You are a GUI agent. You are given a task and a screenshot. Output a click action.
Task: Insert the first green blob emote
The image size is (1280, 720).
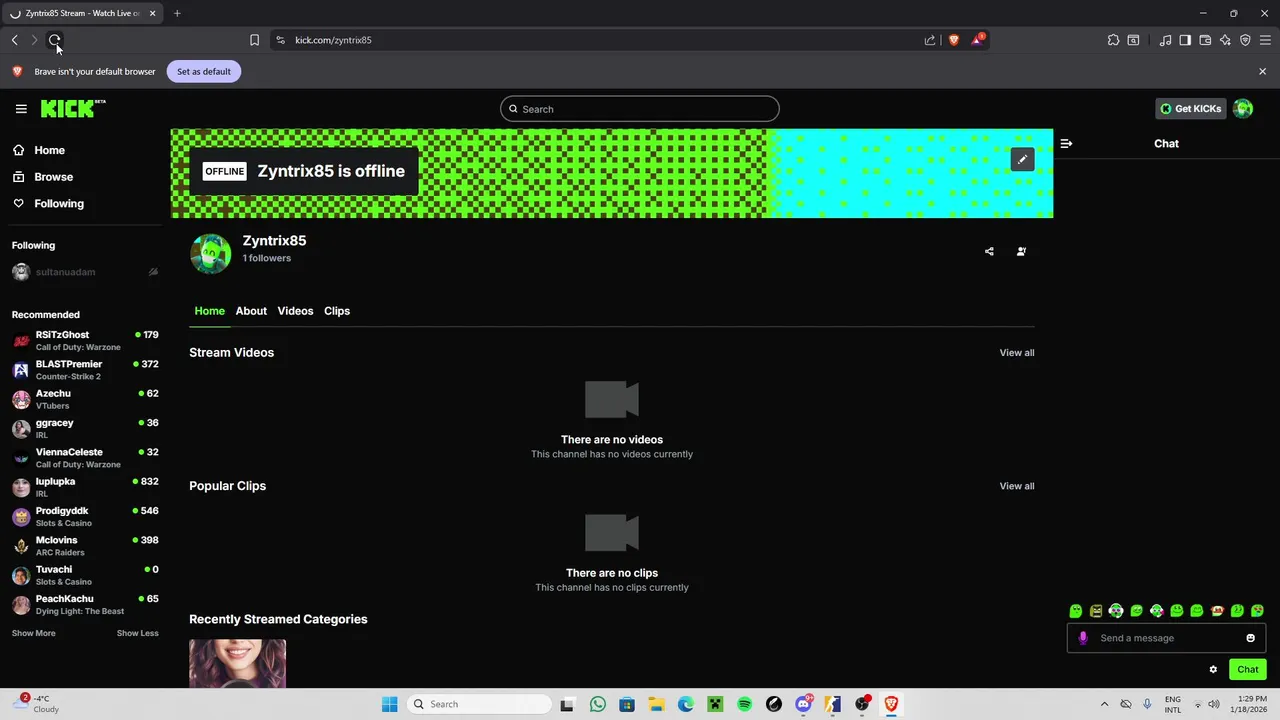[x=1076, y=611]
